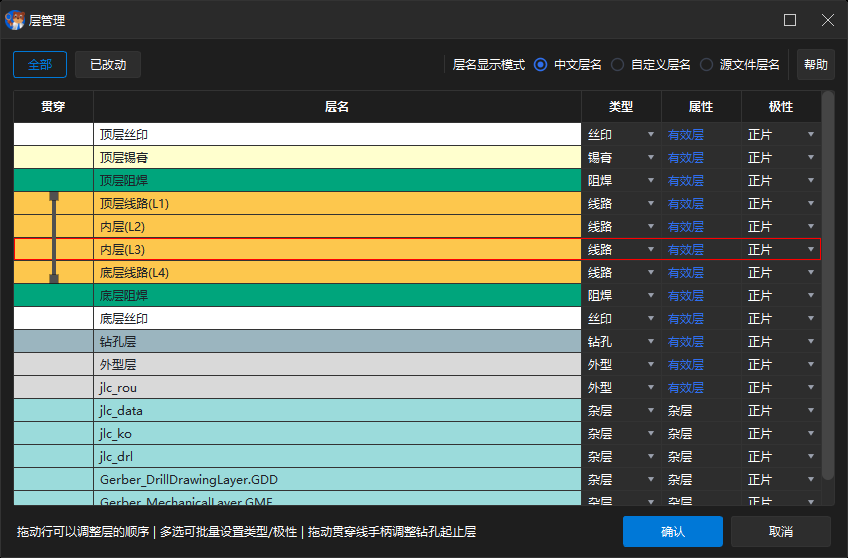Select the Gerber_DrillDrawingLayer.GDD layer name
Screen dimensions: 848x558
[189, 480]
